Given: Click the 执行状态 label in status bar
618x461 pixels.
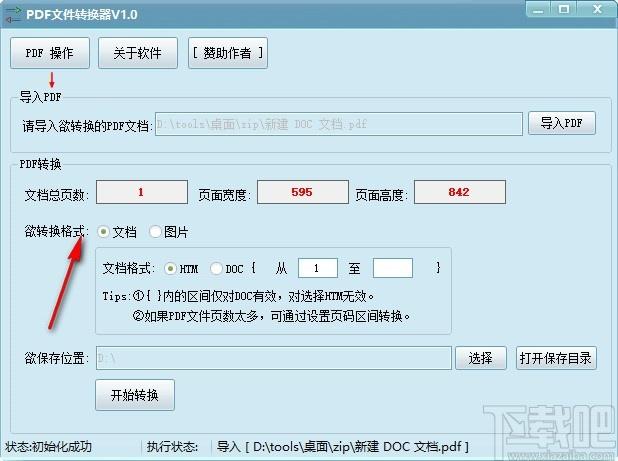Looking at the screenshot, I should [x=172, y=447].
